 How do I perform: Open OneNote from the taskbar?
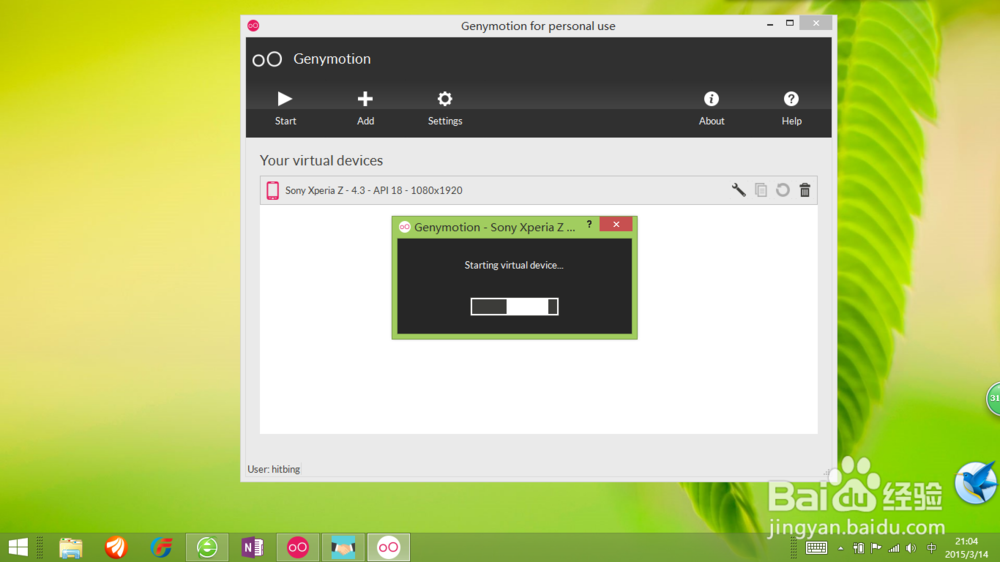[253, 547]
